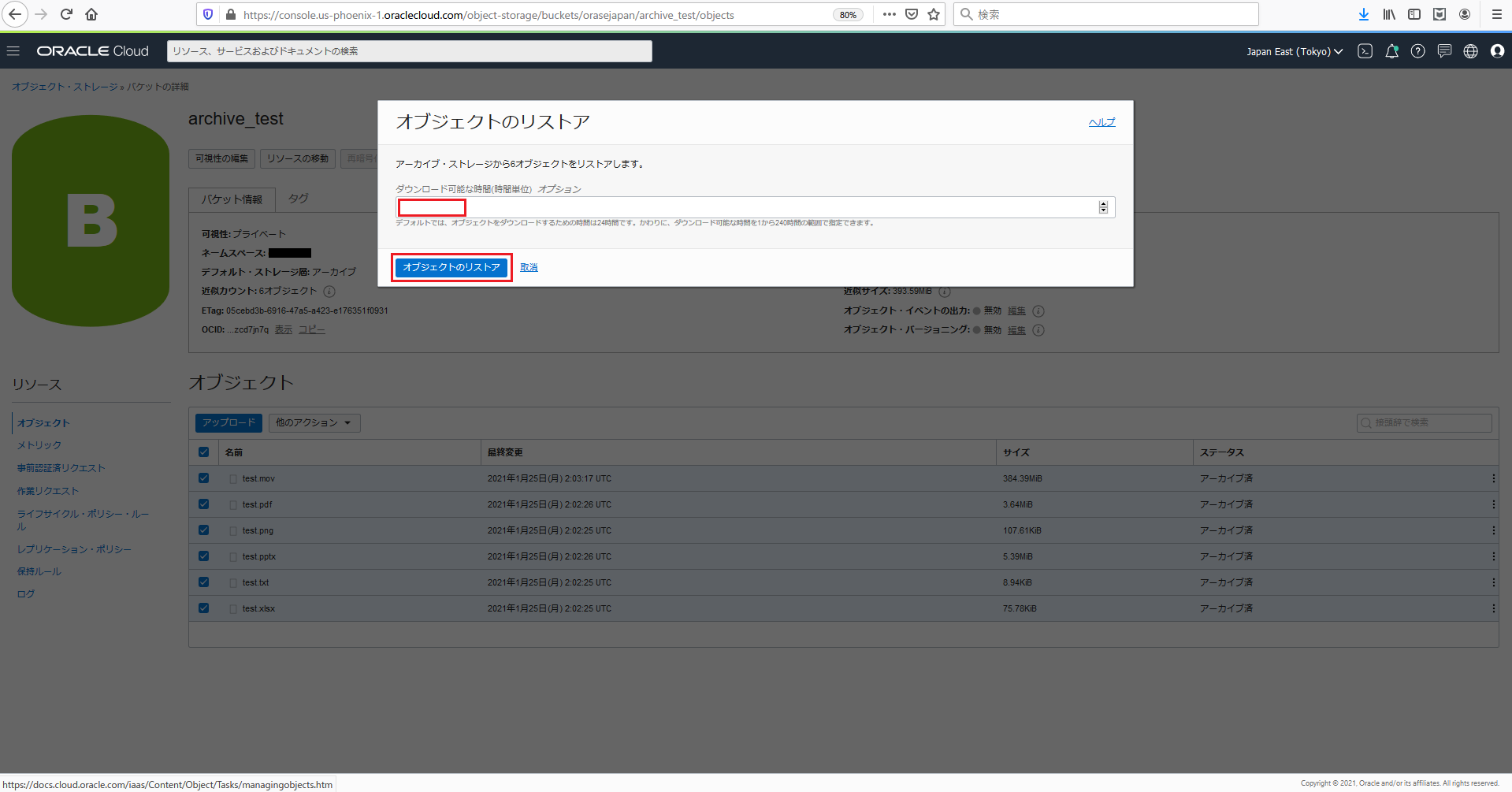This screenshot has height=792, width=1512.
Task: Open the Firefox account avatar icon
Action: (x=1465, y=14)
